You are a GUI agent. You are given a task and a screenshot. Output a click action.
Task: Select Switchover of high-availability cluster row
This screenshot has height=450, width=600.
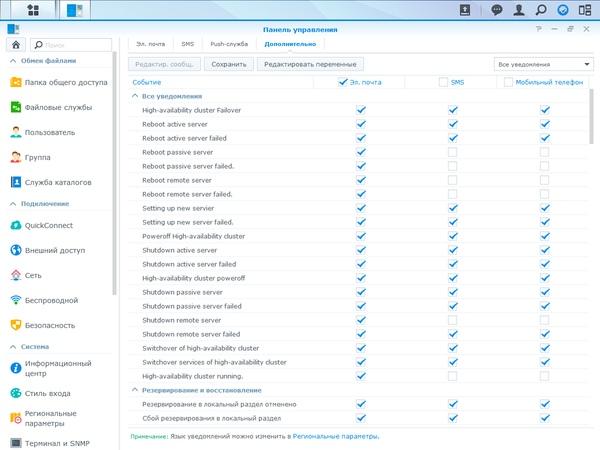point(358,348)
